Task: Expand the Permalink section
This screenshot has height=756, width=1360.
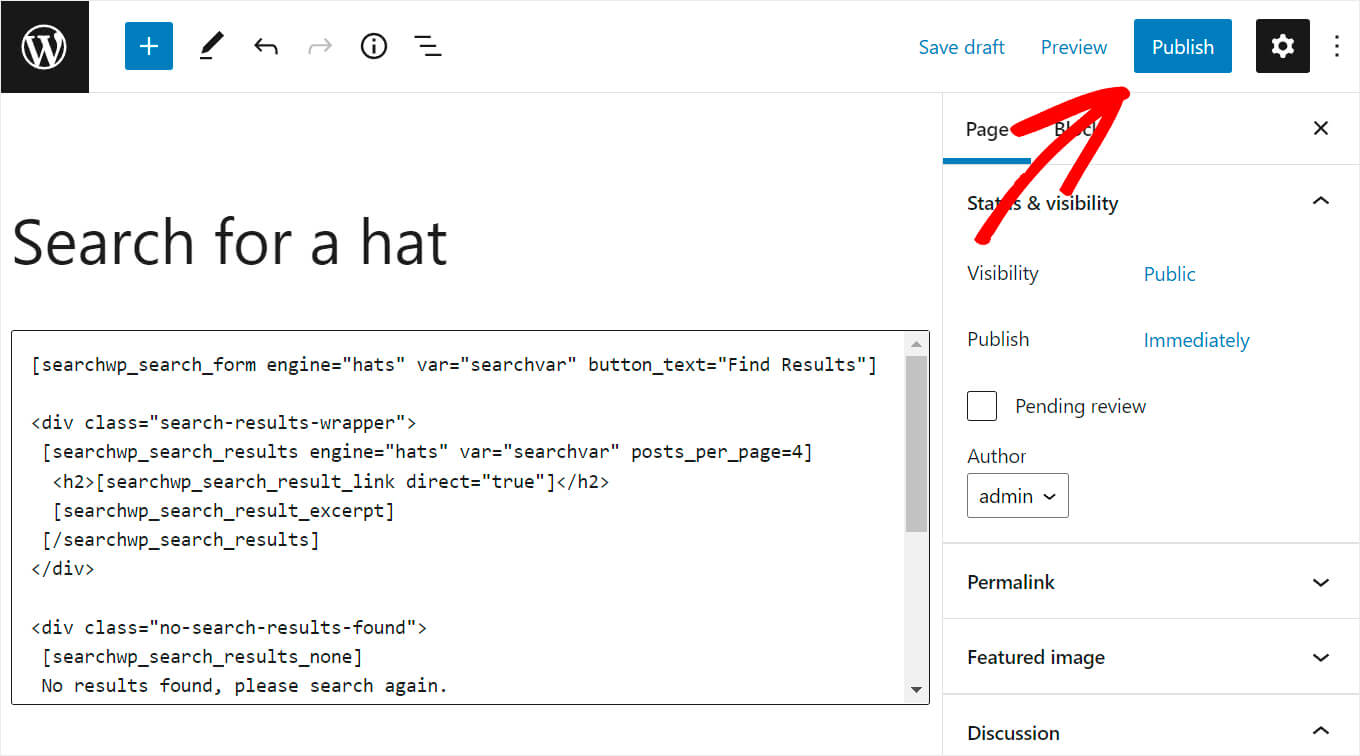Action: [1151, 582]
